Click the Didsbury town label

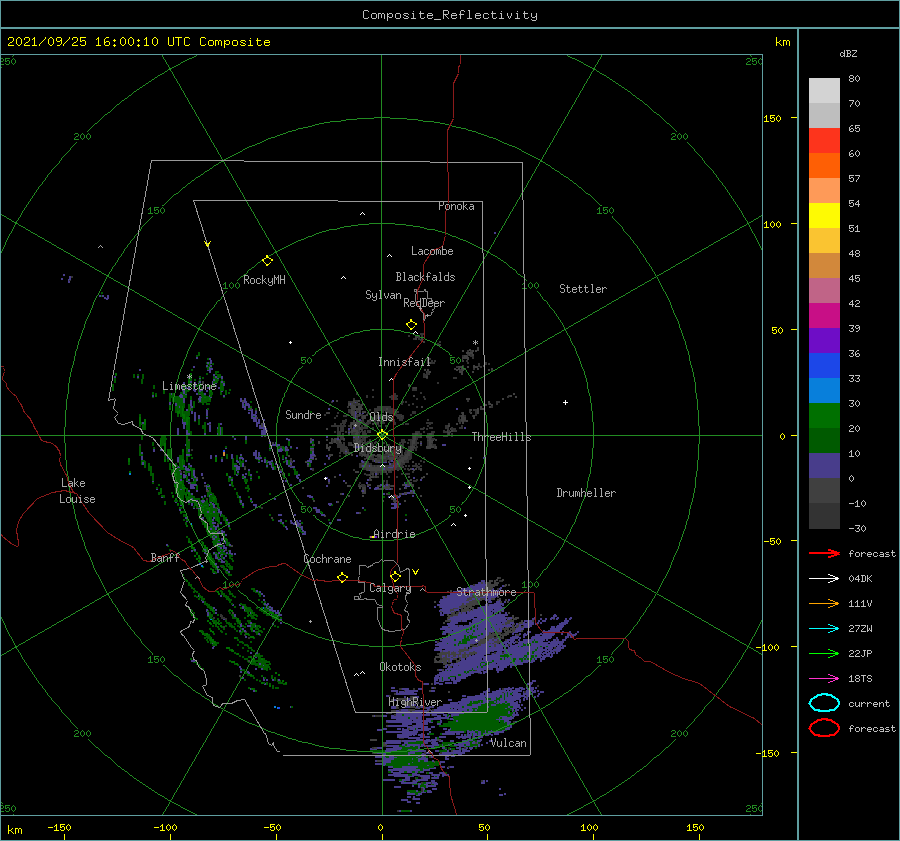click(377, 448)
